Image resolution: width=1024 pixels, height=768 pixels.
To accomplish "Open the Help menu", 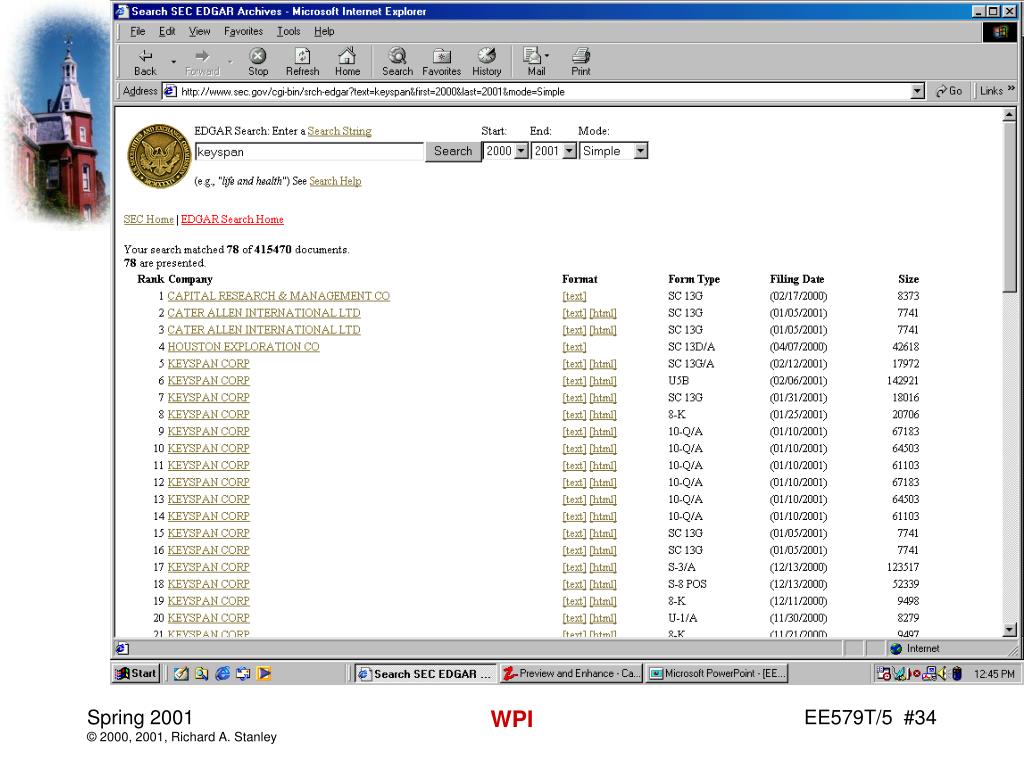I will coord(324,31).
